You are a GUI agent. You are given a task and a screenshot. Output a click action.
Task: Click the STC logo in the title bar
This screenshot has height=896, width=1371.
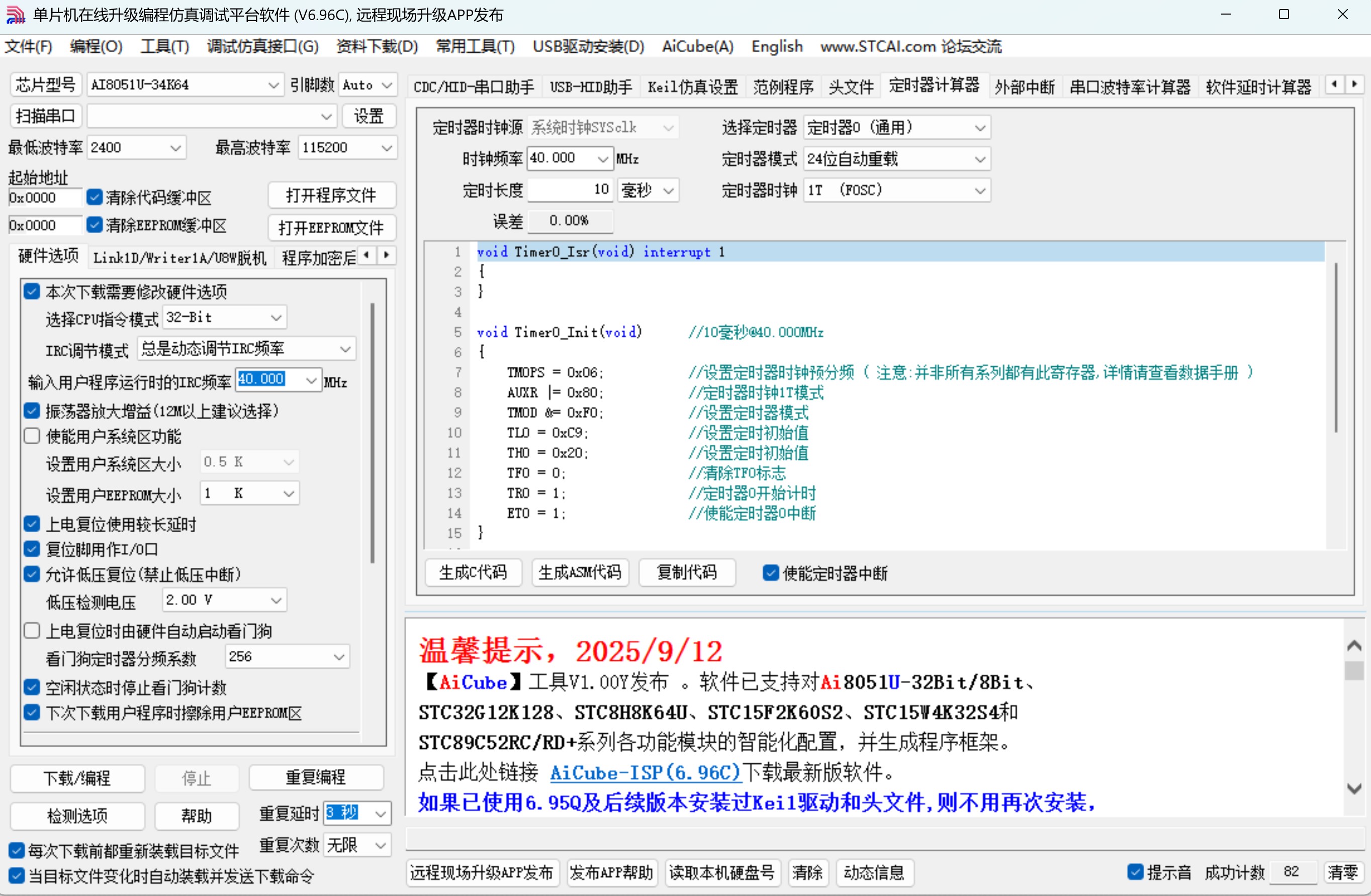click(16, 15)
